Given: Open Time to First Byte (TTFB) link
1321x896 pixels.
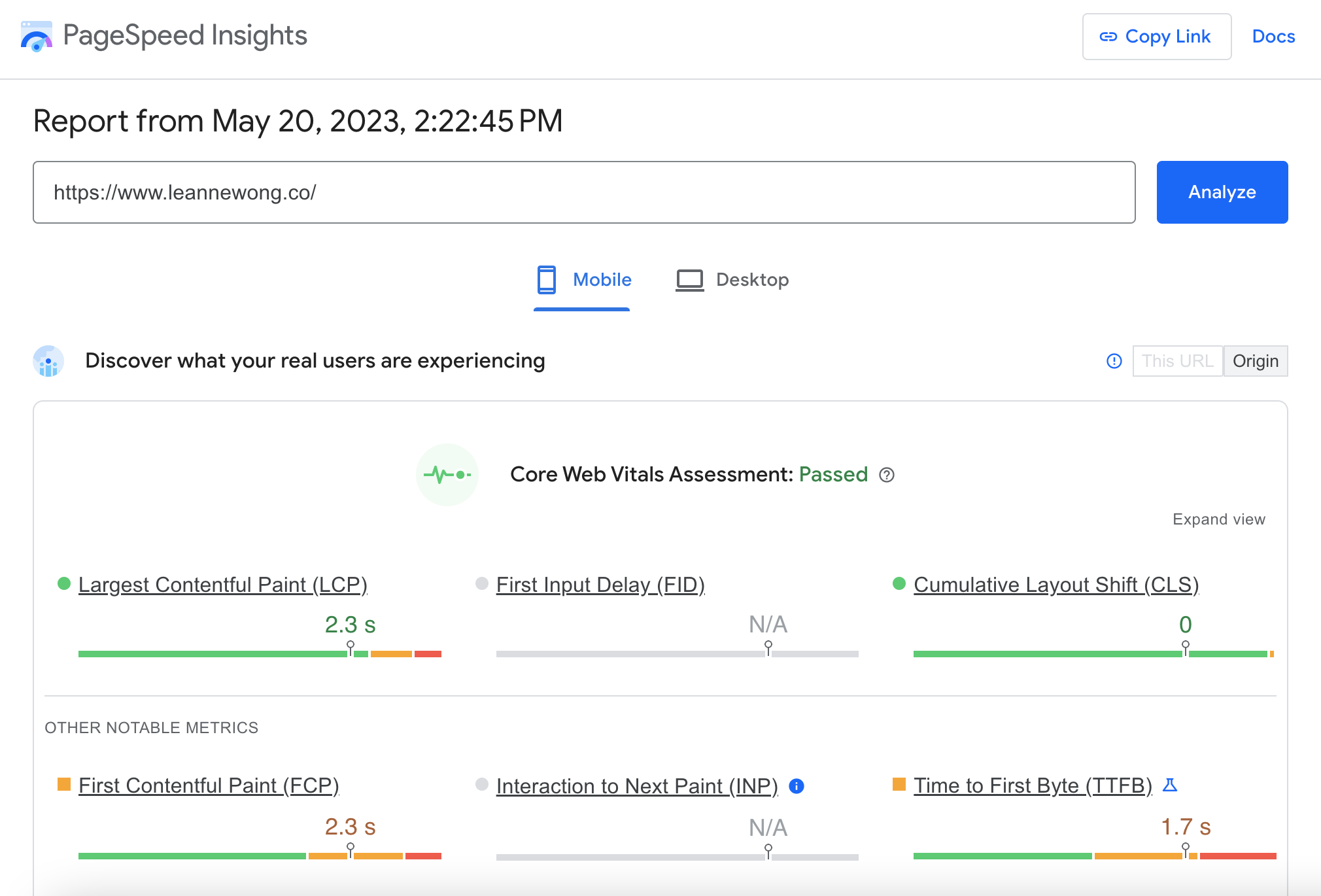Looking at the screenshot, I should pyautogui.click(x=1033, y=785).
